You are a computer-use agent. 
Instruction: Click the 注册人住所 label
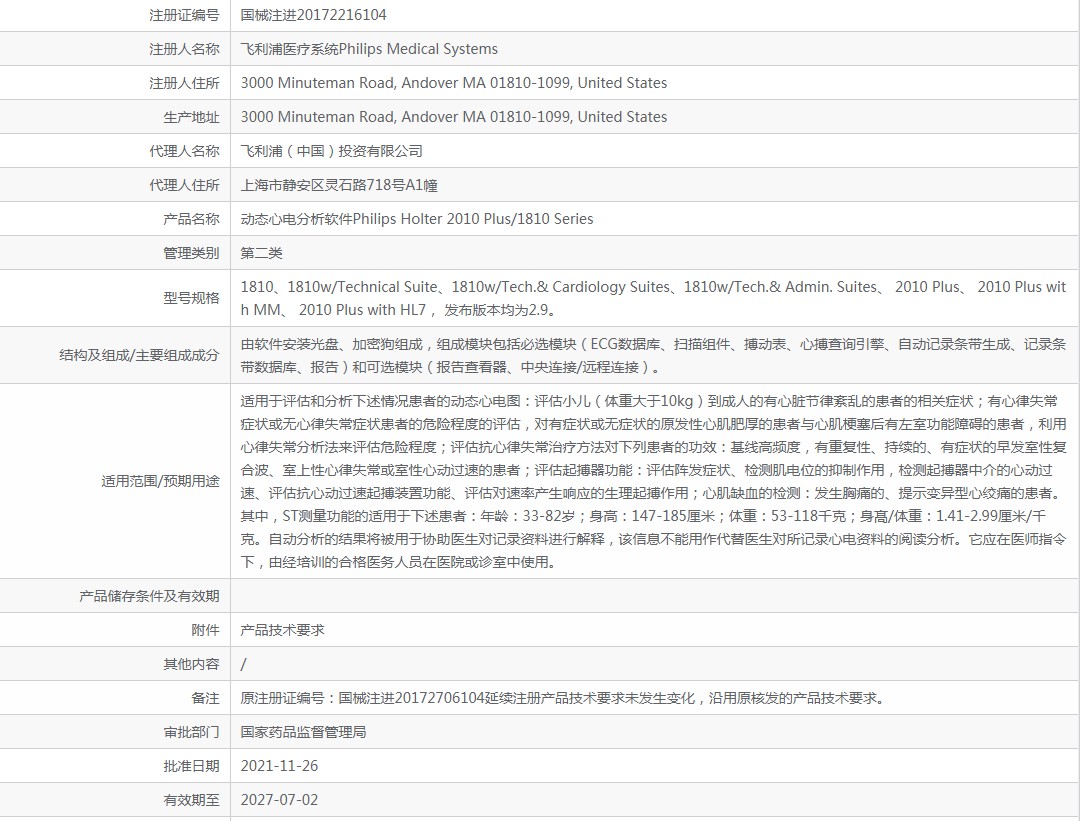click(x=184, y=83)
